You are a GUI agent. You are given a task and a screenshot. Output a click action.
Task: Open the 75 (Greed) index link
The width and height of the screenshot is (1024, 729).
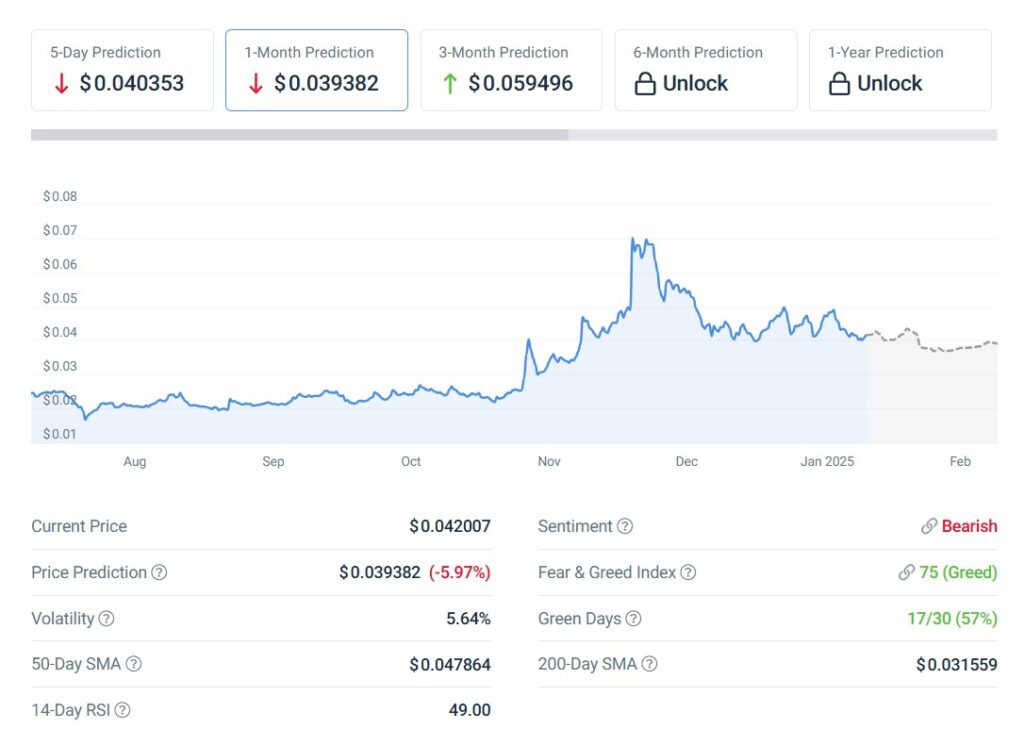957,573
